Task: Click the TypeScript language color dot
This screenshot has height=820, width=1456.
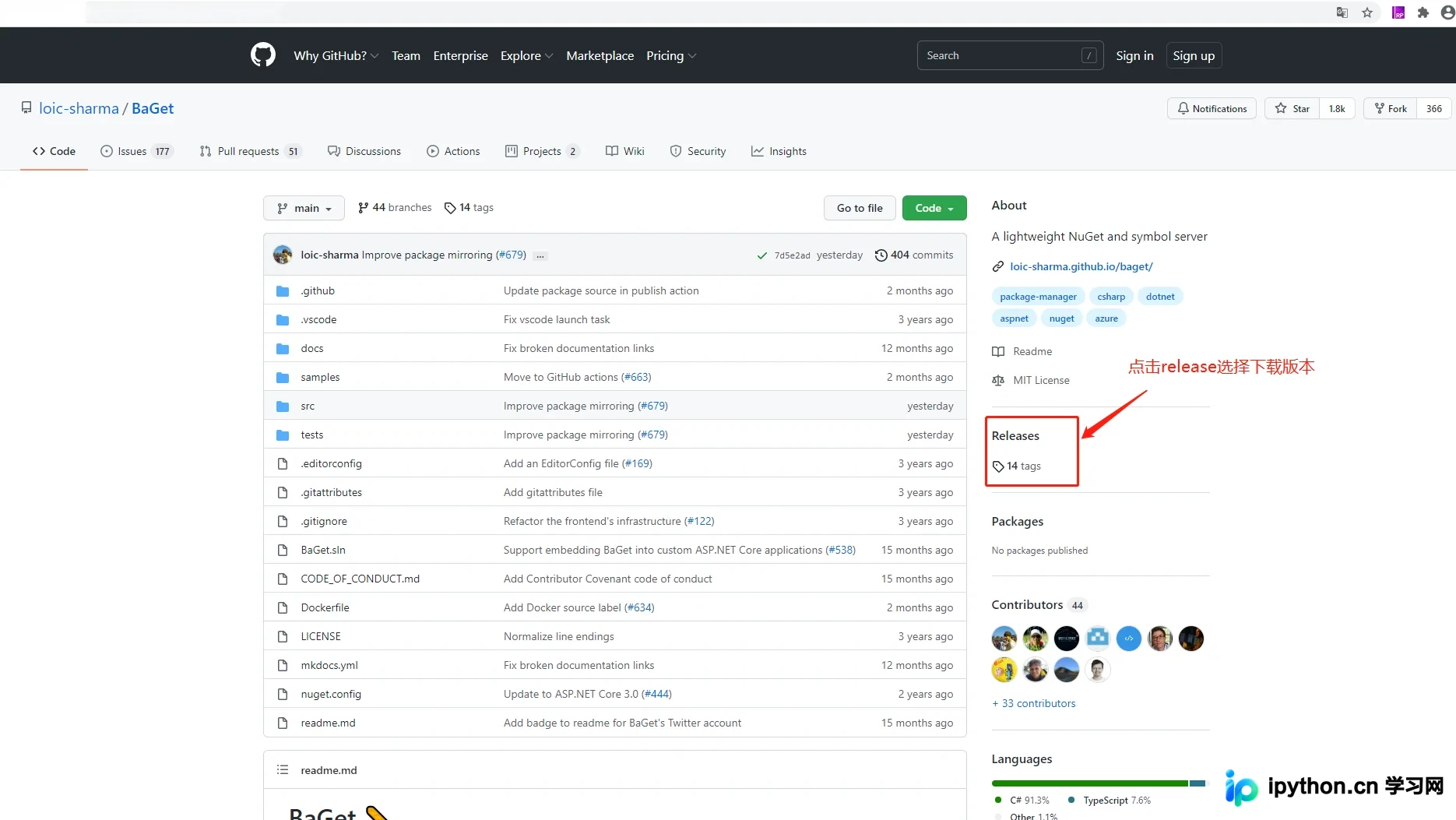Action: pos(1072,801)
